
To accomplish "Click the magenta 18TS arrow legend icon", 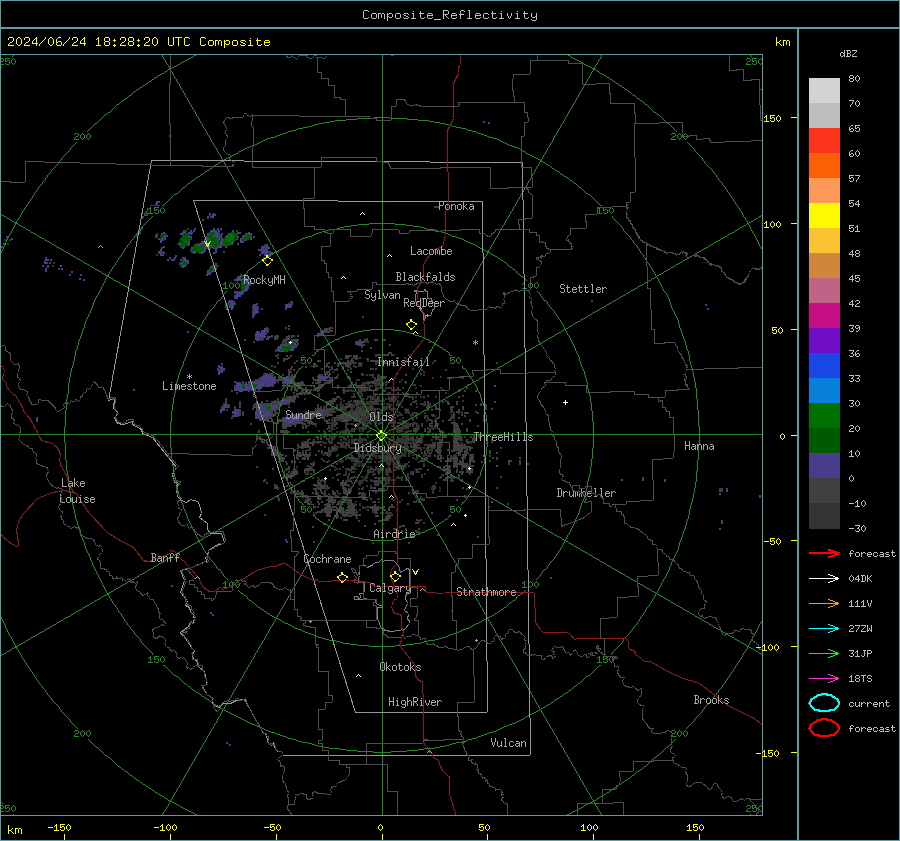I will 824,678.
